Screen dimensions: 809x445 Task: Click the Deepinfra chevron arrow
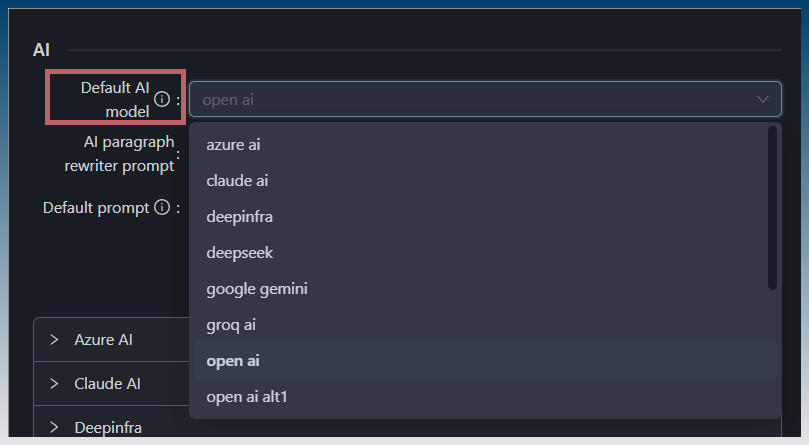click(54, 428)
